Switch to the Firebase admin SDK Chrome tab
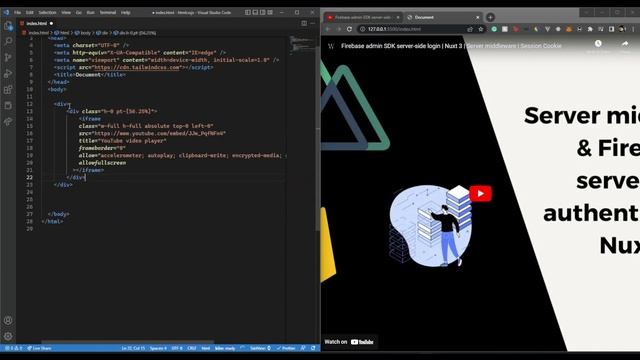 363,18
